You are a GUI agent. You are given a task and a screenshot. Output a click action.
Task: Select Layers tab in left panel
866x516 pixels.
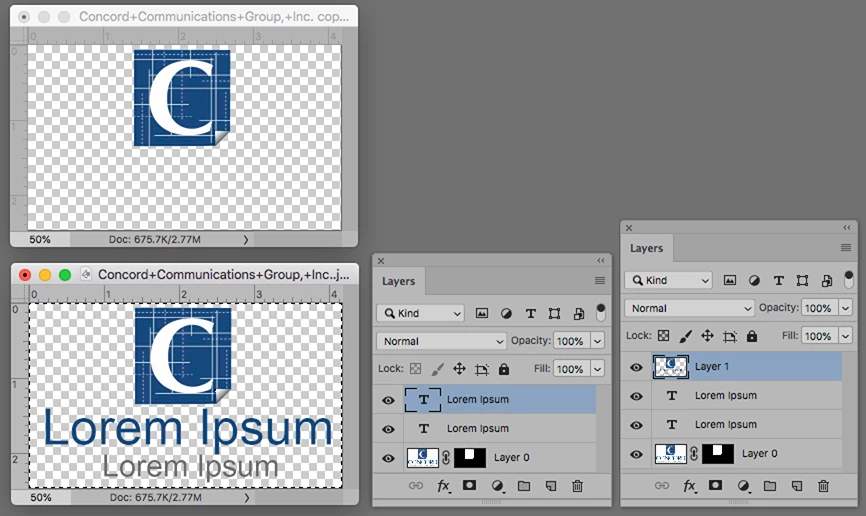pyautogui.click(x=398, y=281)
